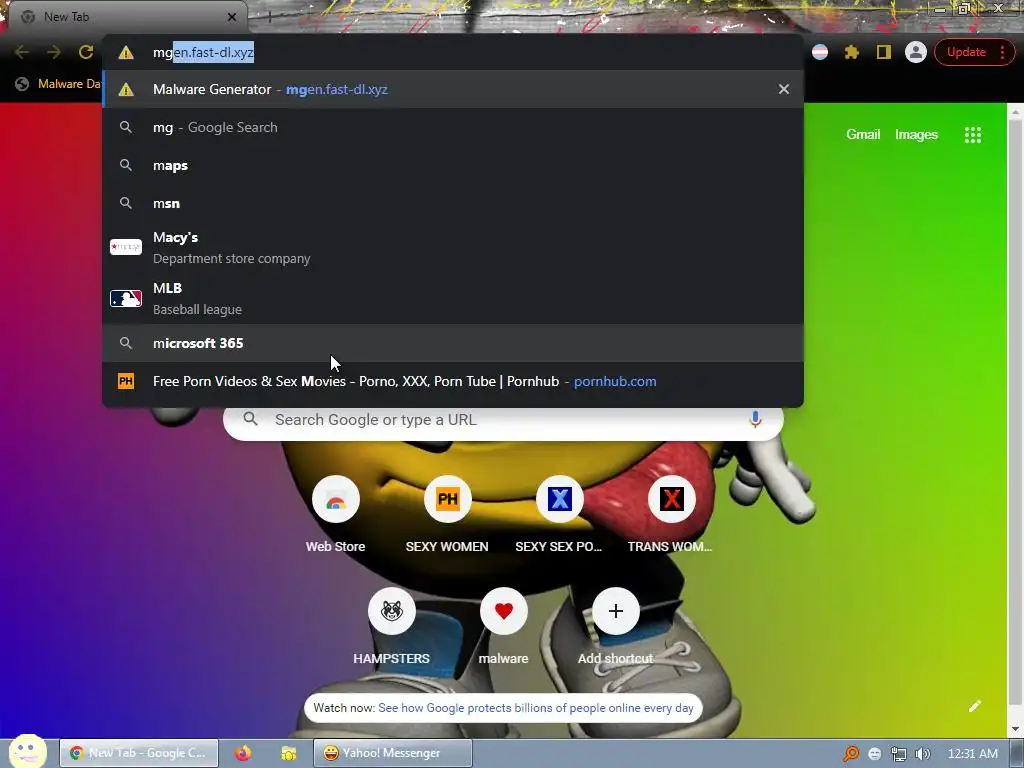Close the New Tab tab
Viewport: 1024px width, 768px height.
[232, 17]
